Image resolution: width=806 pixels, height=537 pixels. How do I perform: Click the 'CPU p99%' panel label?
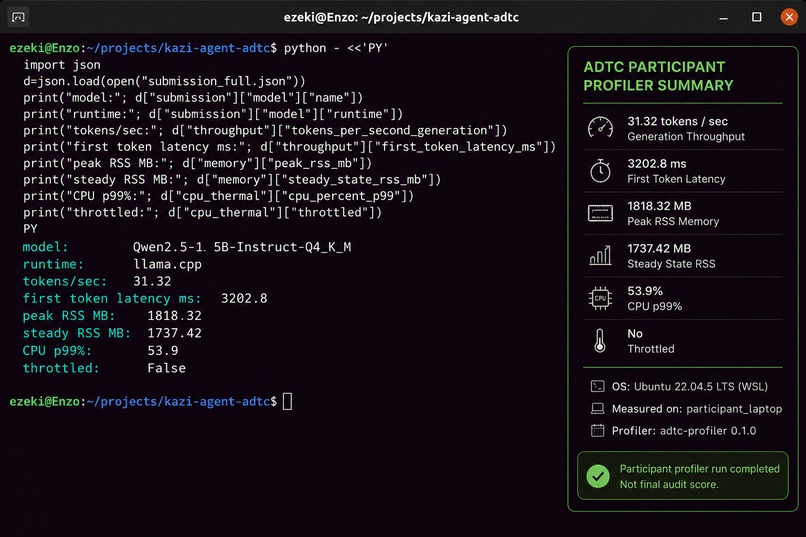point(654,306)
